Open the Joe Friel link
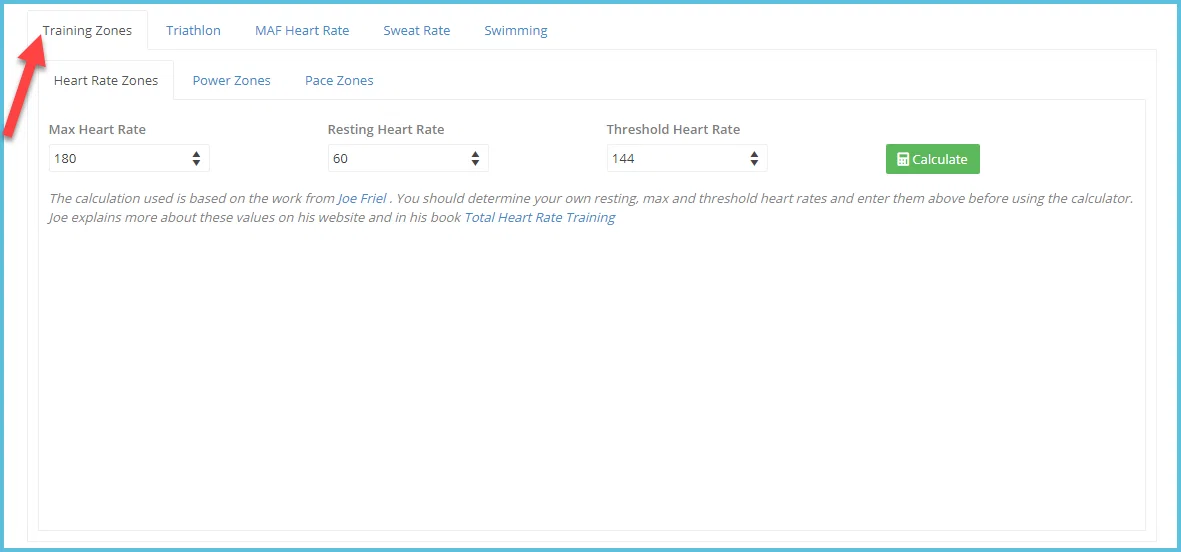 (362, 199)
